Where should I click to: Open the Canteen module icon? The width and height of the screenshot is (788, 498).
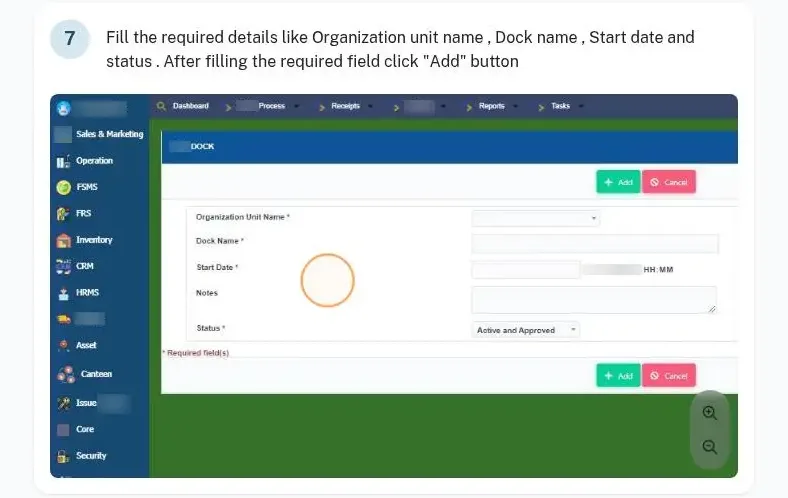[66, 374]
